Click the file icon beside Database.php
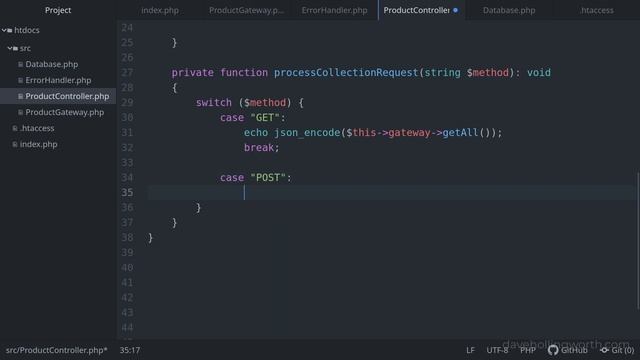 pyautogui.click(x=20, y=64)
